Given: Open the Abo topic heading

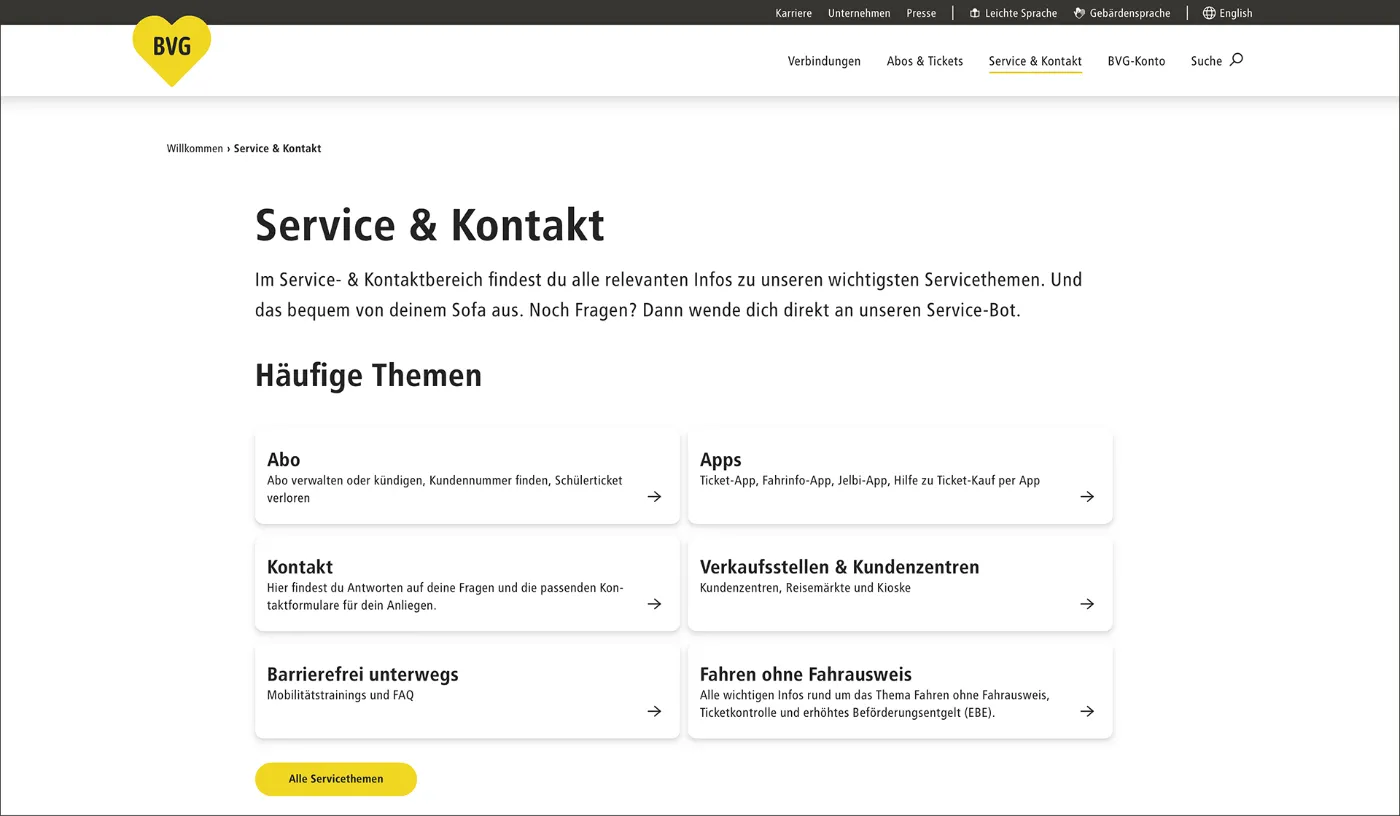Looking at the screenshot, I should click(x=284, y=460).
